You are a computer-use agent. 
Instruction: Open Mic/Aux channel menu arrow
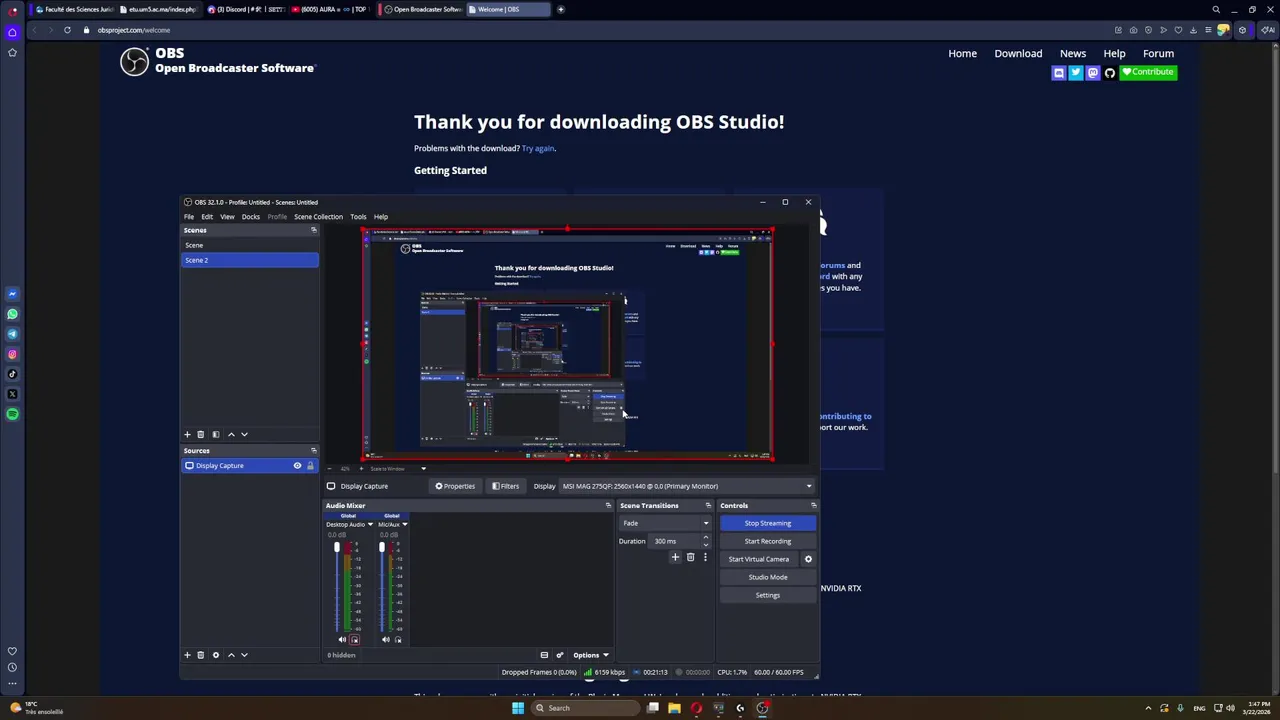405,525
